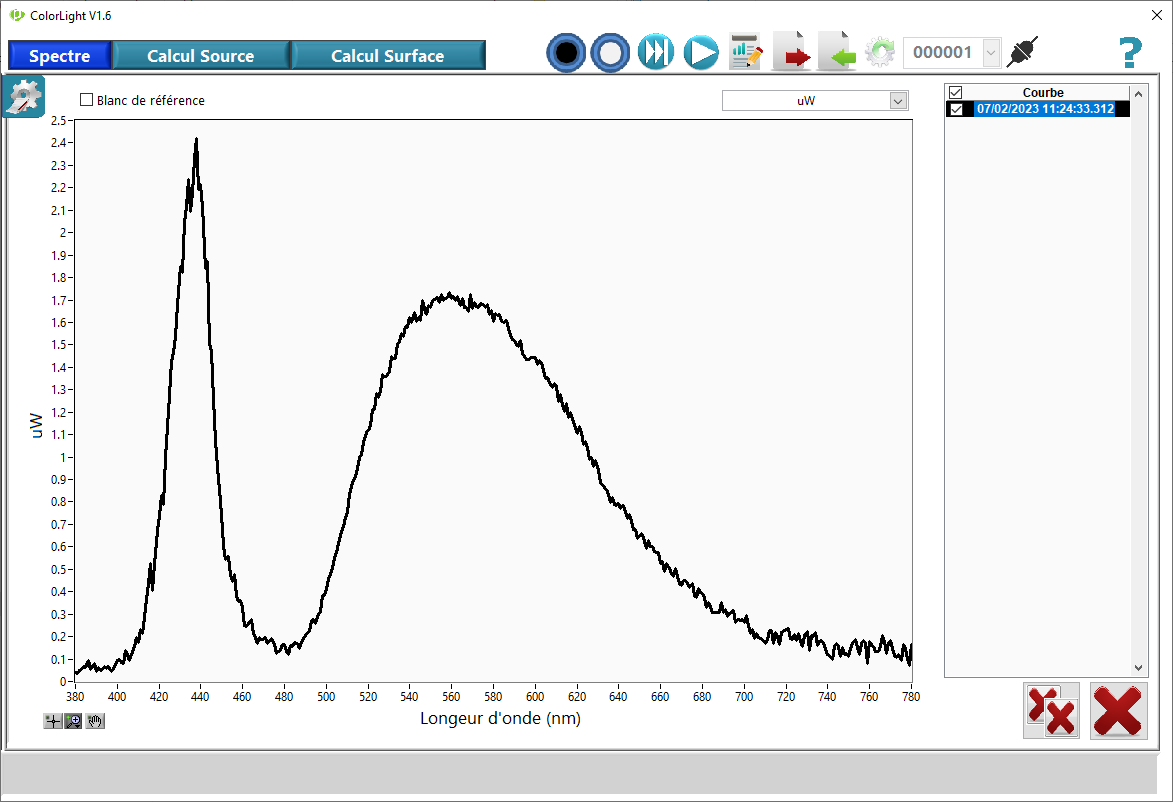1173x802 pixels.
Task: Click the blue play button
Action: [701, 52]
